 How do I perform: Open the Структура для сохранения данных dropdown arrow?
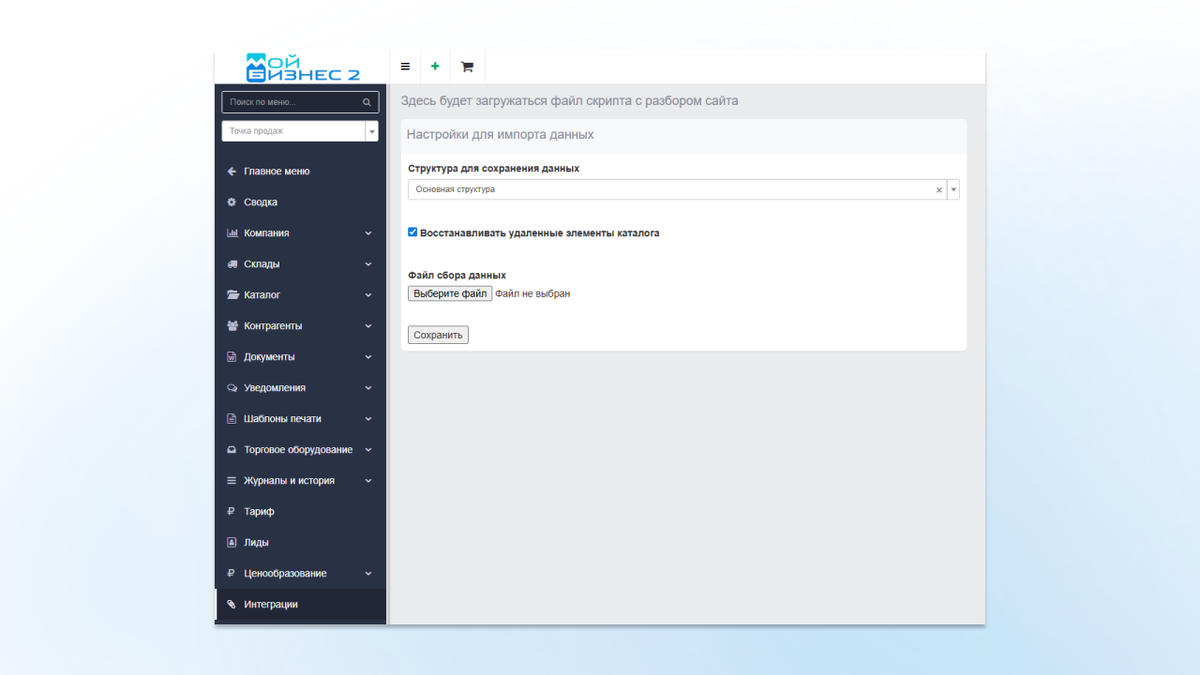953,190
